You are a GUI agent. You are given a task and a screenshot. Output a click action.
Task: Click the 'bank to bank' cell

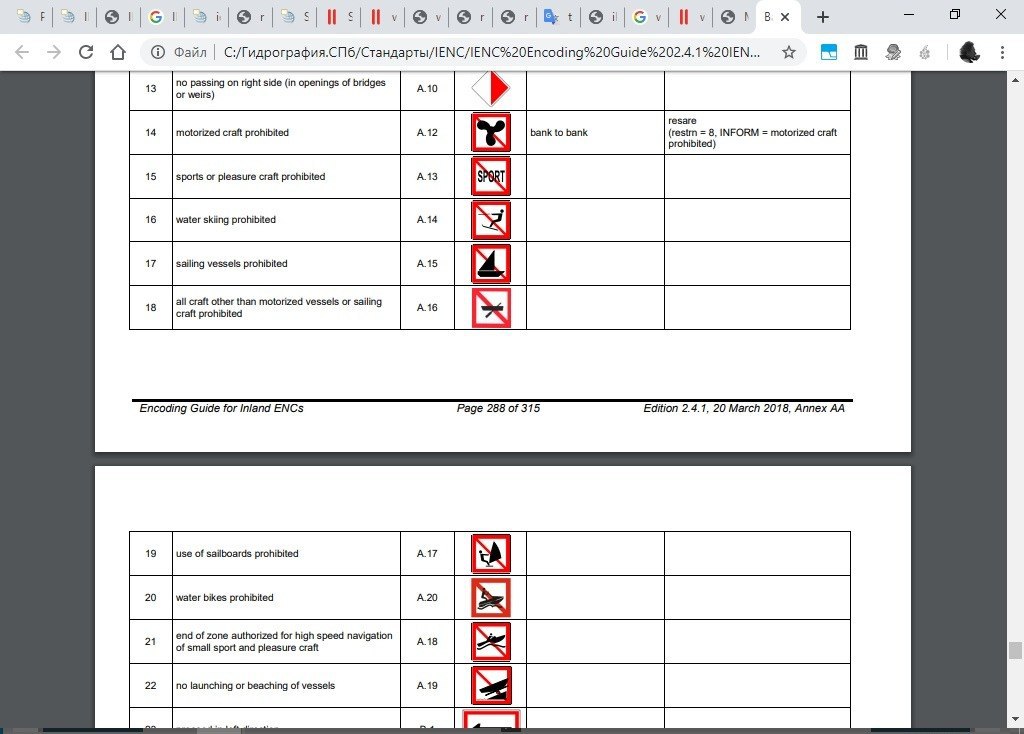pyautogui.click(x=595, y=133)
